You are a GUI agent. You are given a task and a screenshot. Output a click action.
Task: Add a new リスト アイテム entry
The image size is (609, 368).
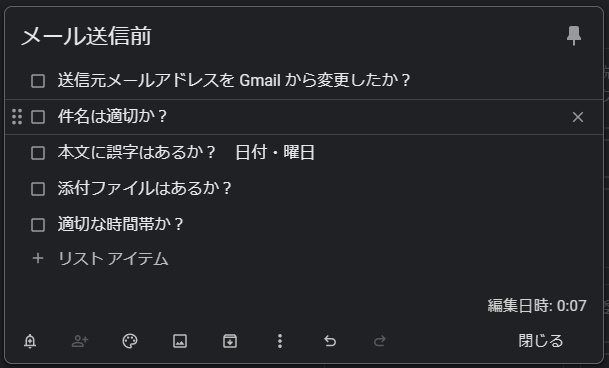point(113,259)
